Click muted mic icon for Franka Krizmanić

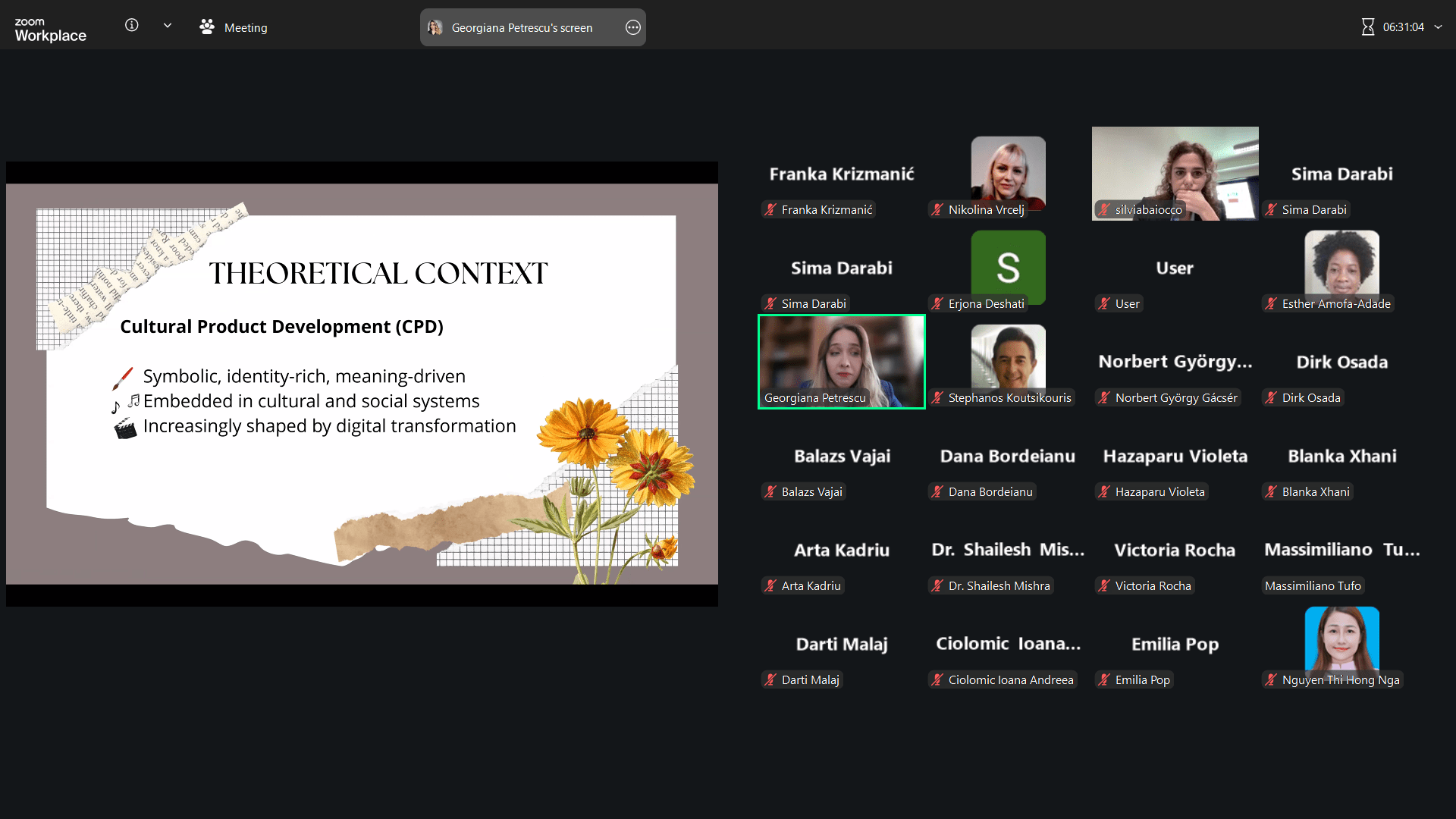click(x=770, y=210)
